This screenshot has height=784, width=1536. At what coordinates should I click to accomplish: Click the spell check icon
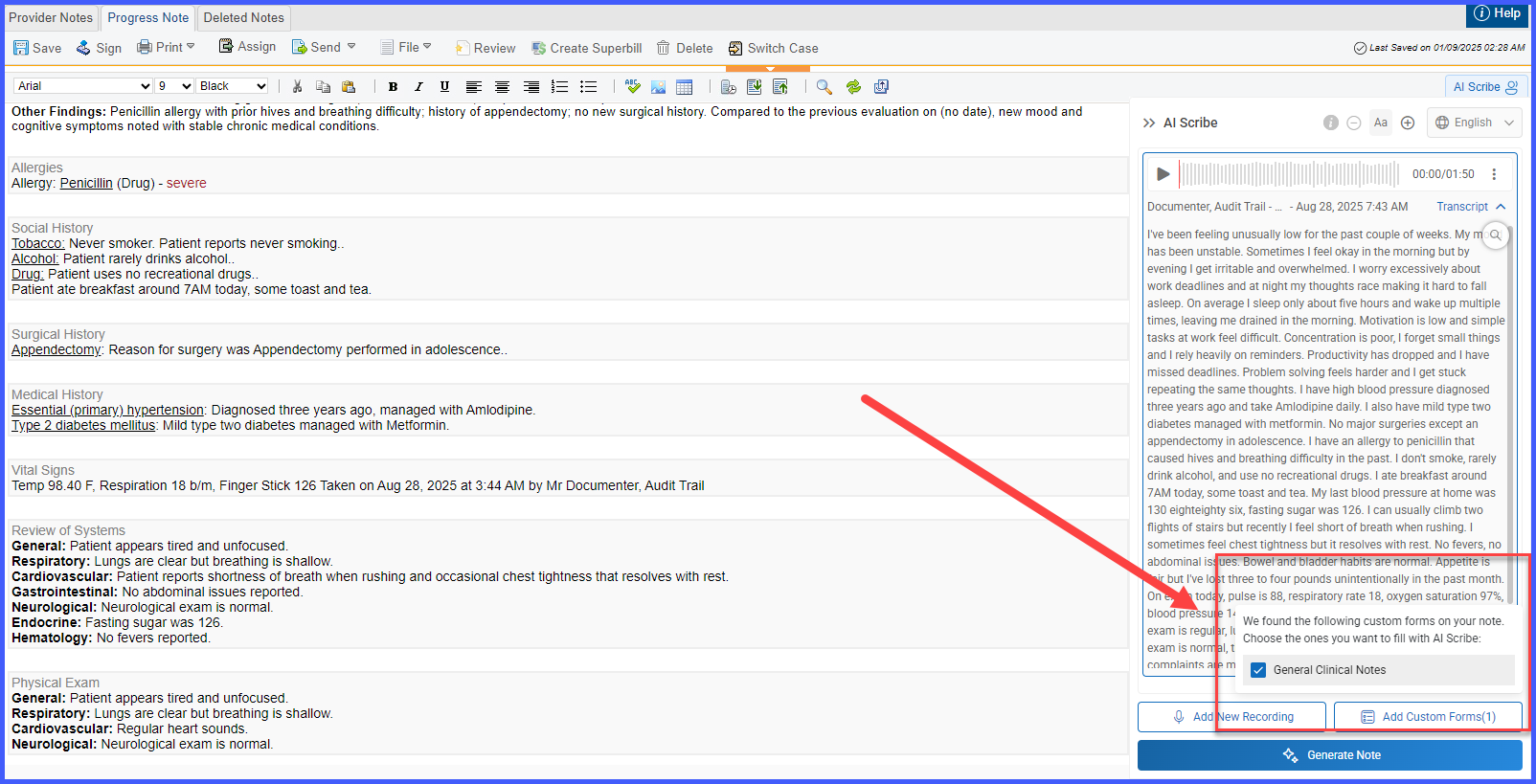click(632, 86)
